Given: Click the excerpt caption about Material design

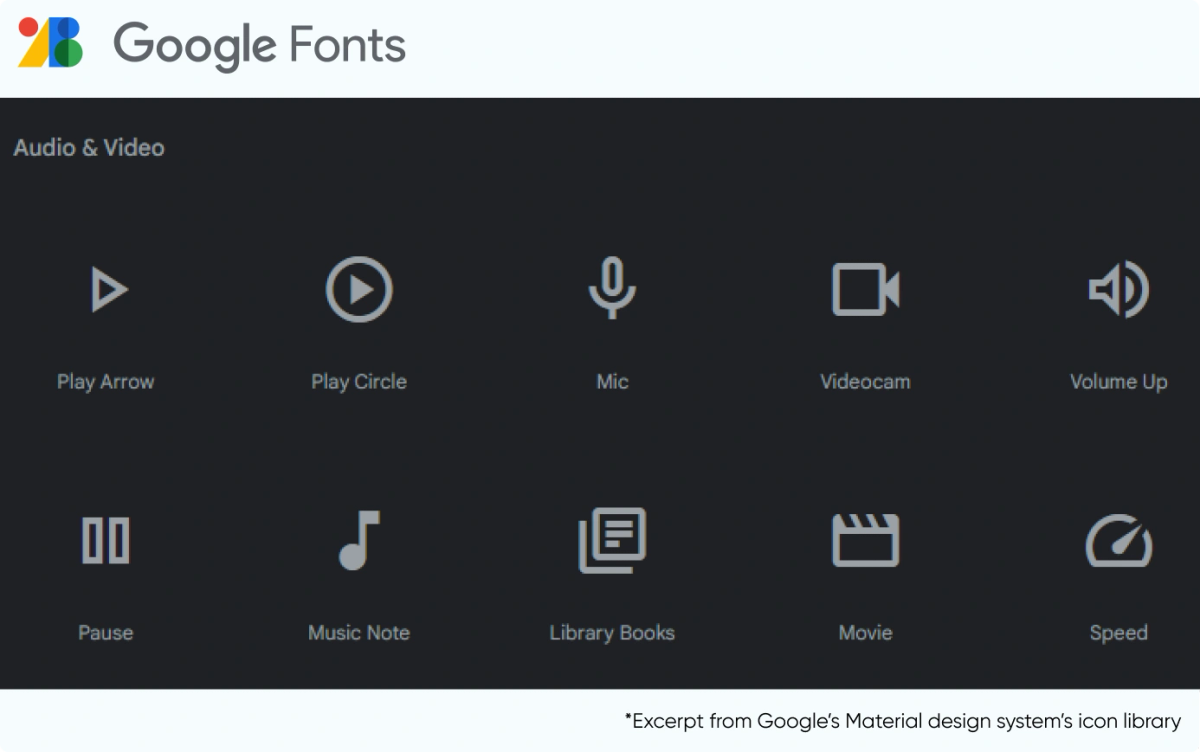Looking at the screenshot, I should tap(903, 721).
